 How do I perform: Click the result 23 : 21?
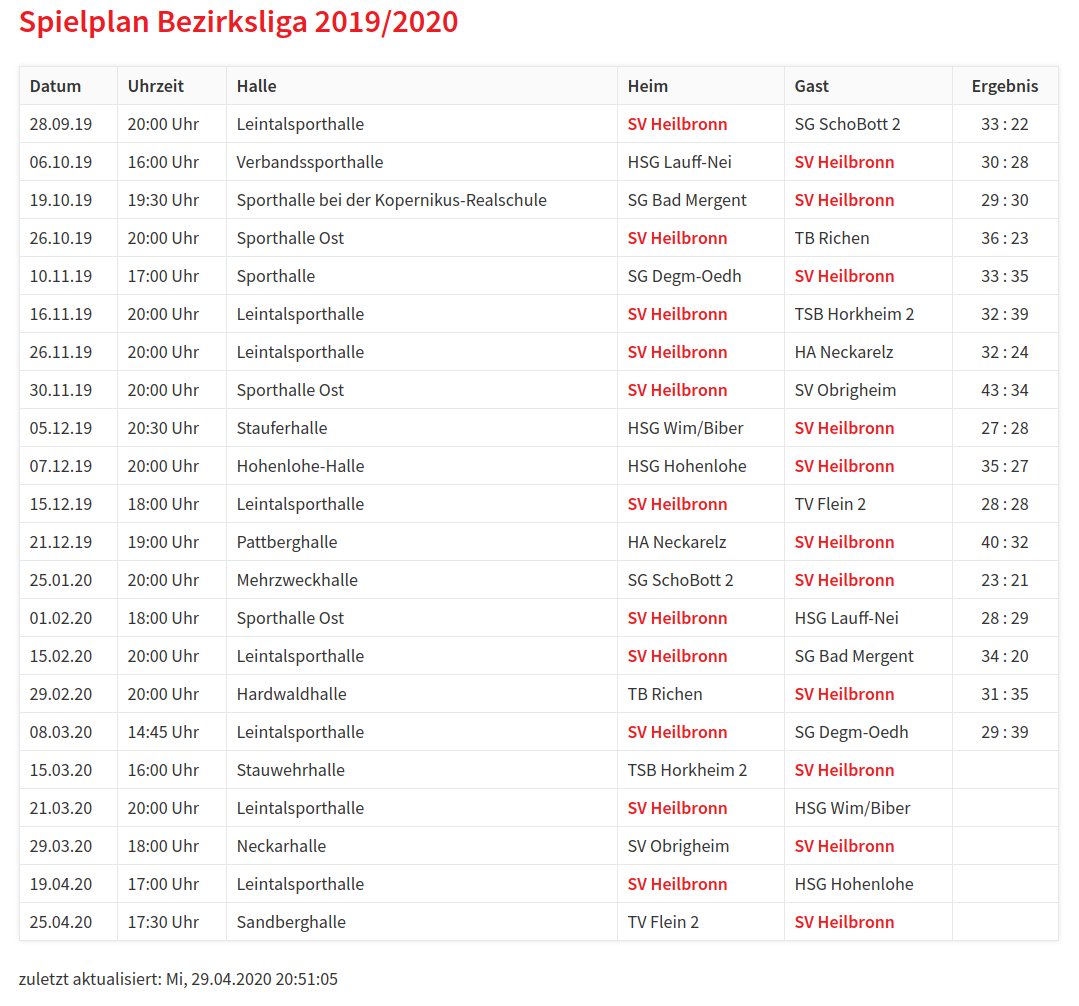1005,580
